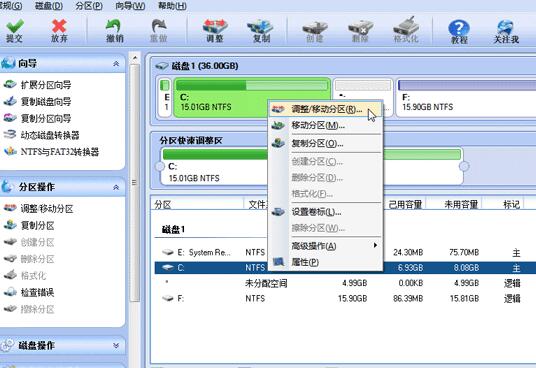Click the 提交 green checkmark toolbar icon

14,30
